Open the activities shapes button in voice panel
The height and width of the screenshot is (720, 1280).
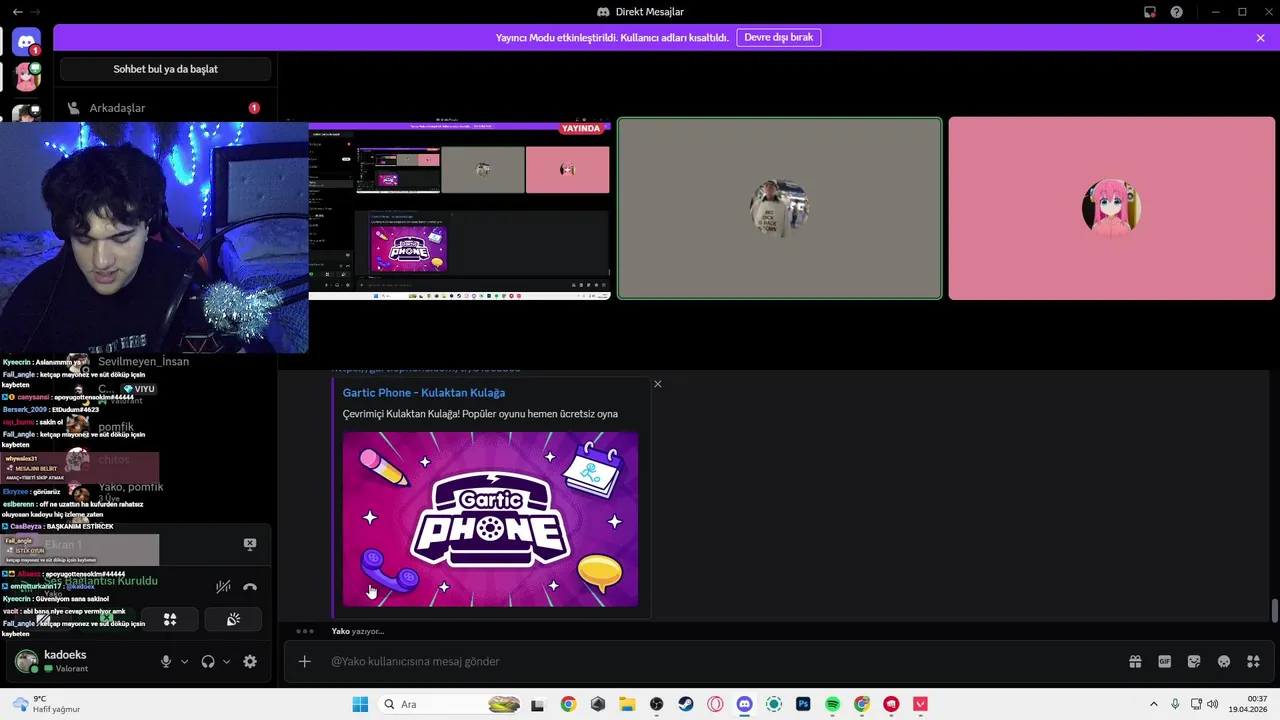[x=170, y=620]
